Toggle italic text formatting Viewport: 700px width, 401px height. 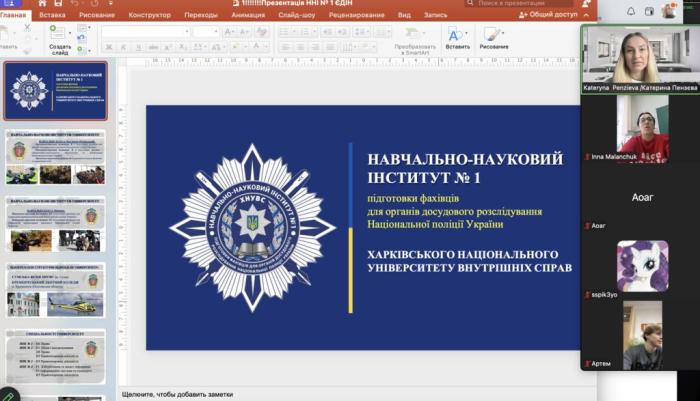(122, 47)
